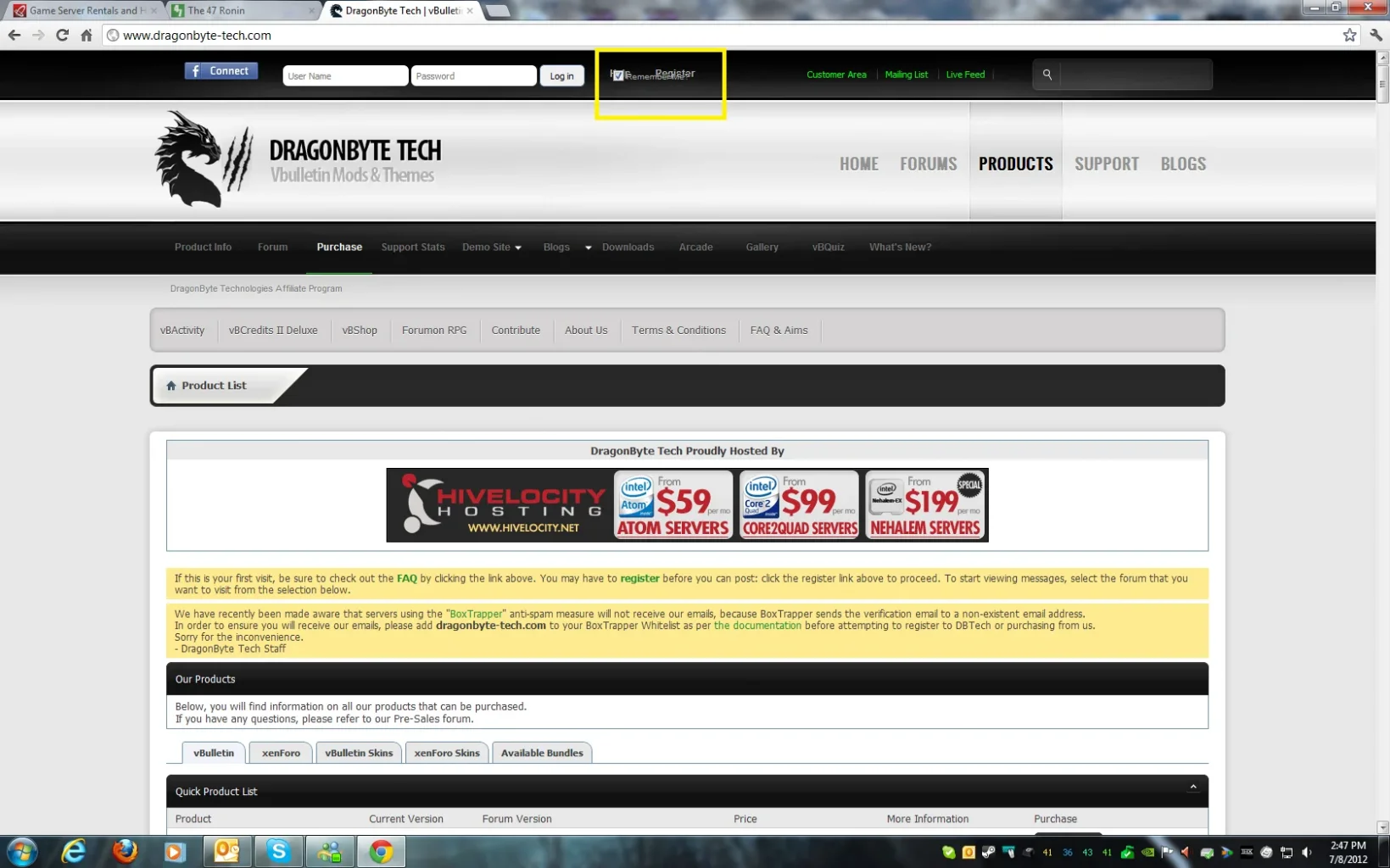Focus the Password field
This screenshot has width=1390, height=868.
pos(473,75)
